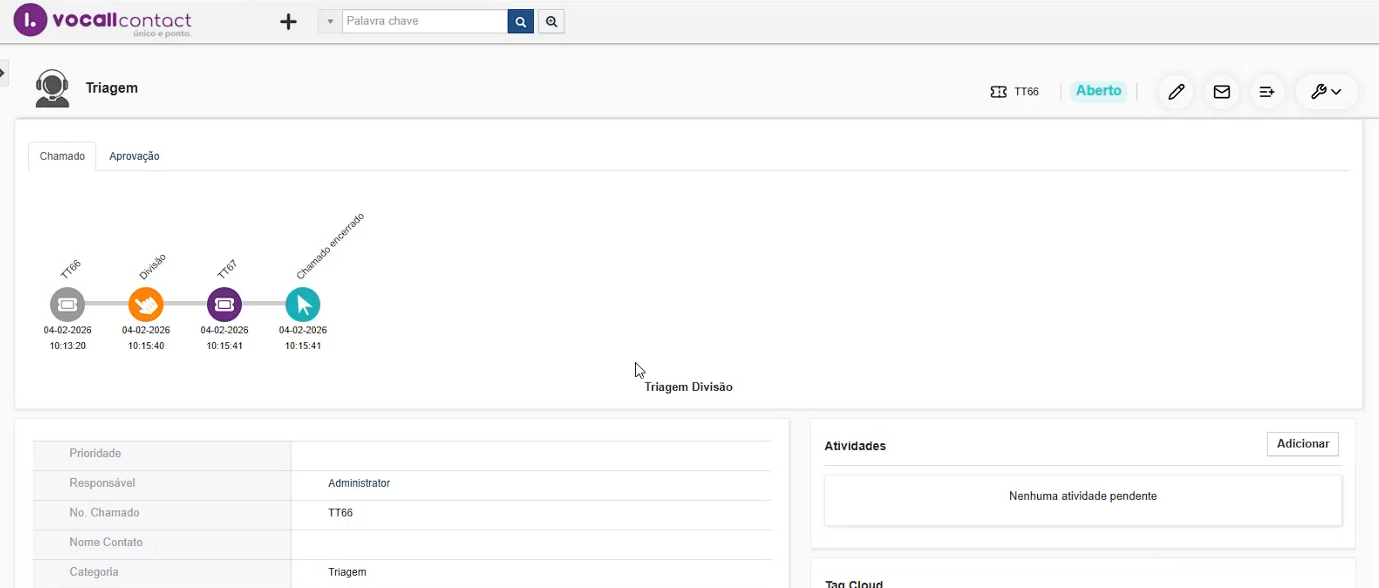
Task: Open the wrench tools dropdown
Action: [x=1326, y=92]
